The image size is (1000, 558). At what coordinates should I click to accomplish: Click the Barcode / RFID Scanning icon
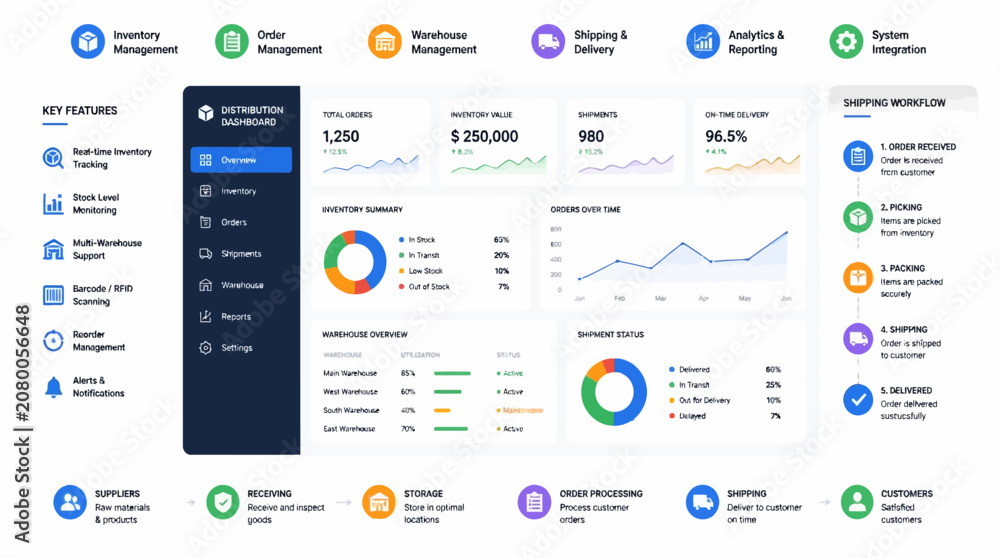(x=54, y=295)
